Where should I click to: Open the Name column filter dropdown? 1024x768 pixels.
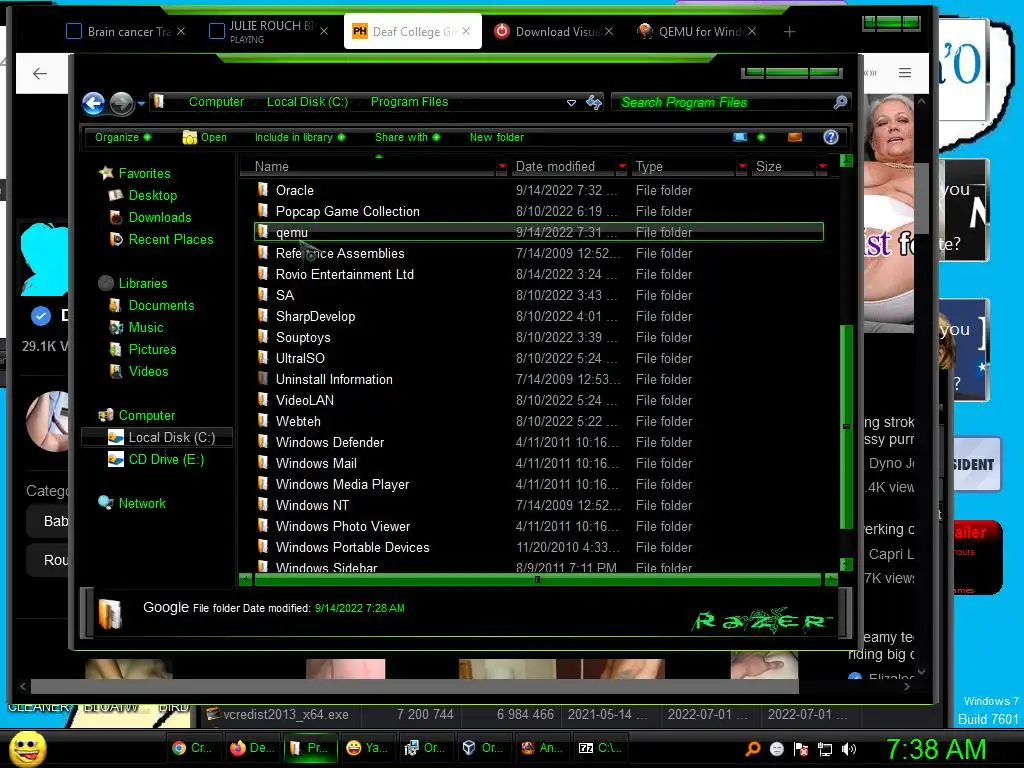tap(502, 167)
